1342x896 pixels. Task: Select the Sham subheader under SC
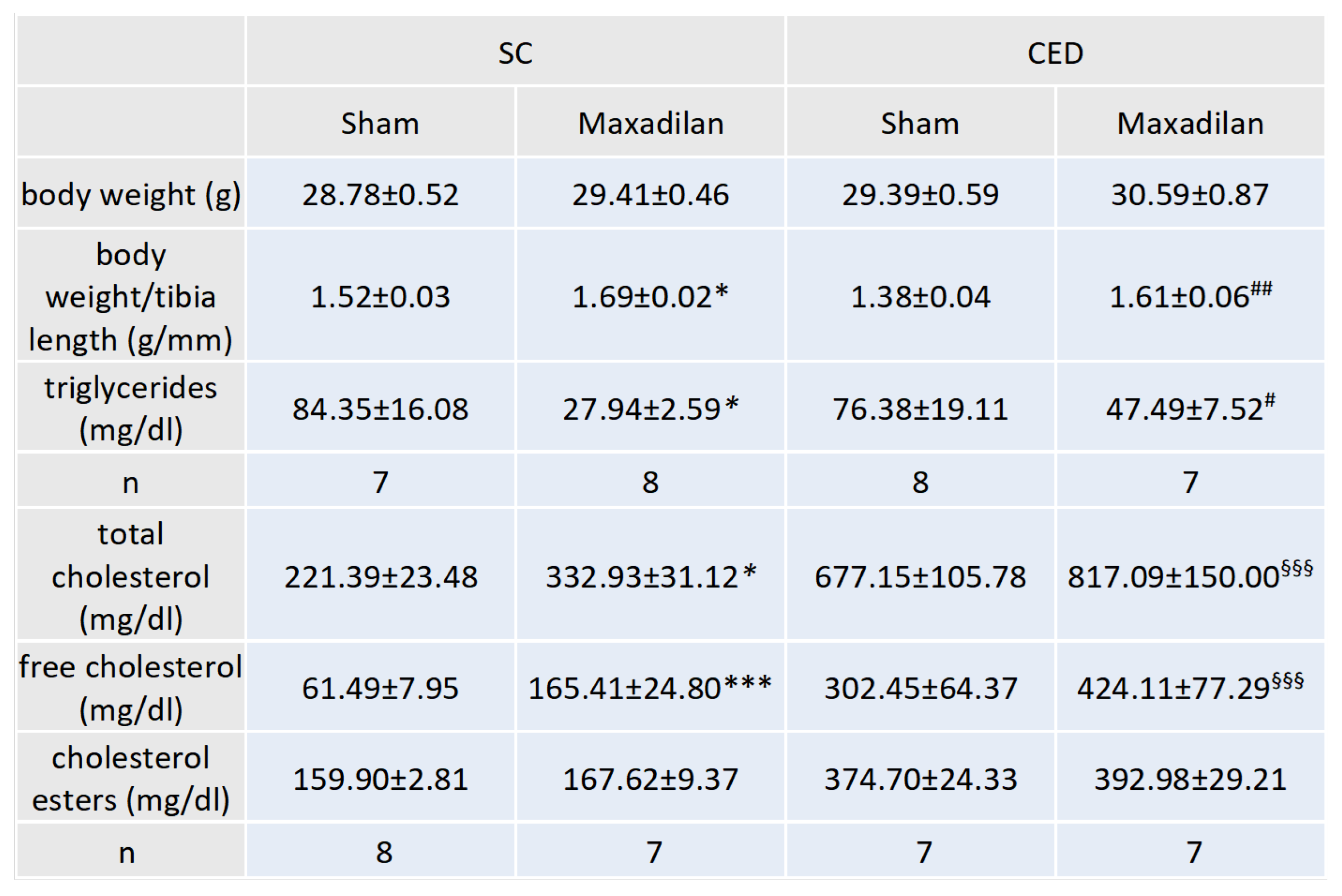(x=380, y=124)
